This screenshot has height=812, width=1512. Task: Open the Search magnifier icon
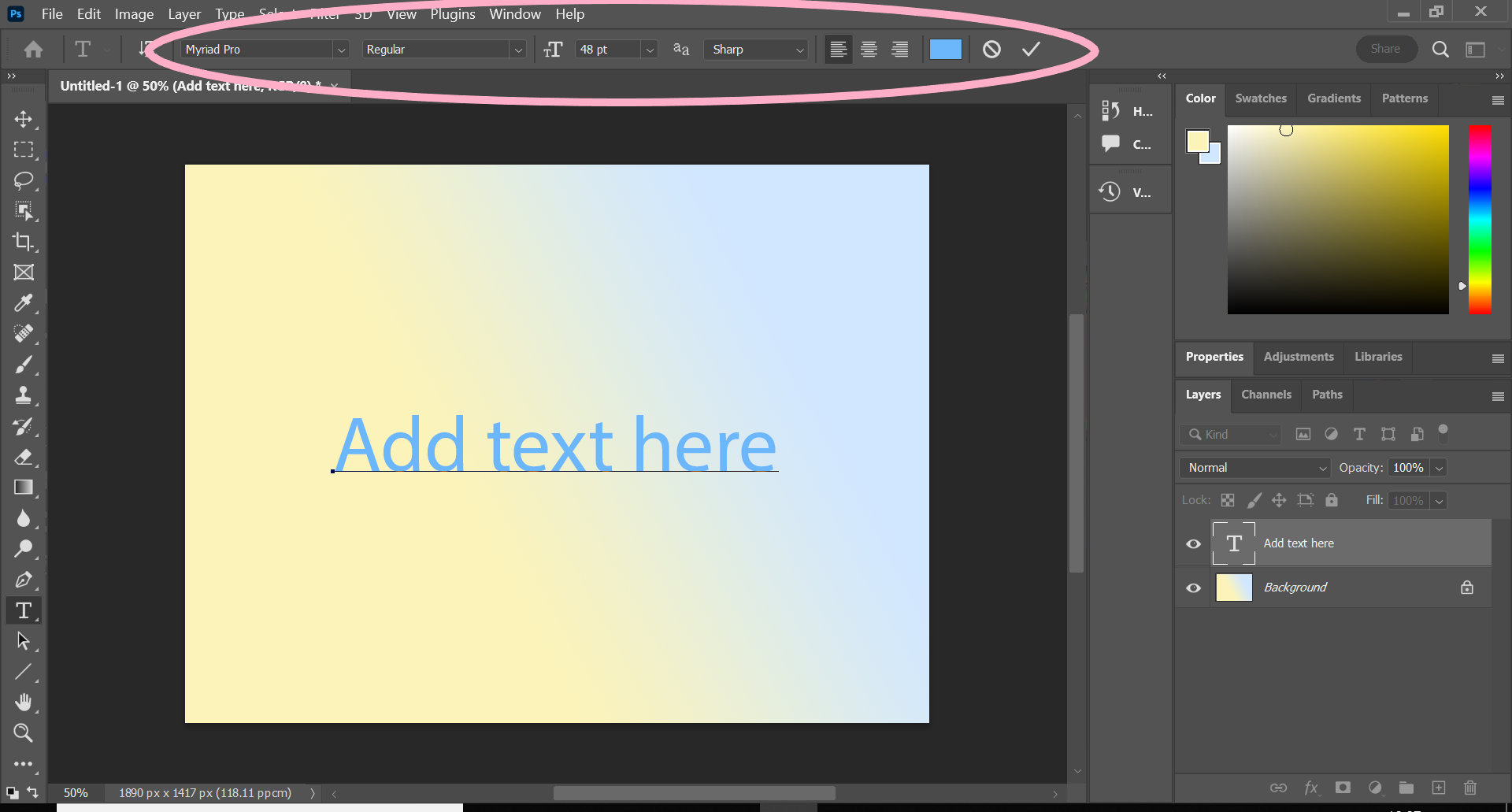(1440, 50)
